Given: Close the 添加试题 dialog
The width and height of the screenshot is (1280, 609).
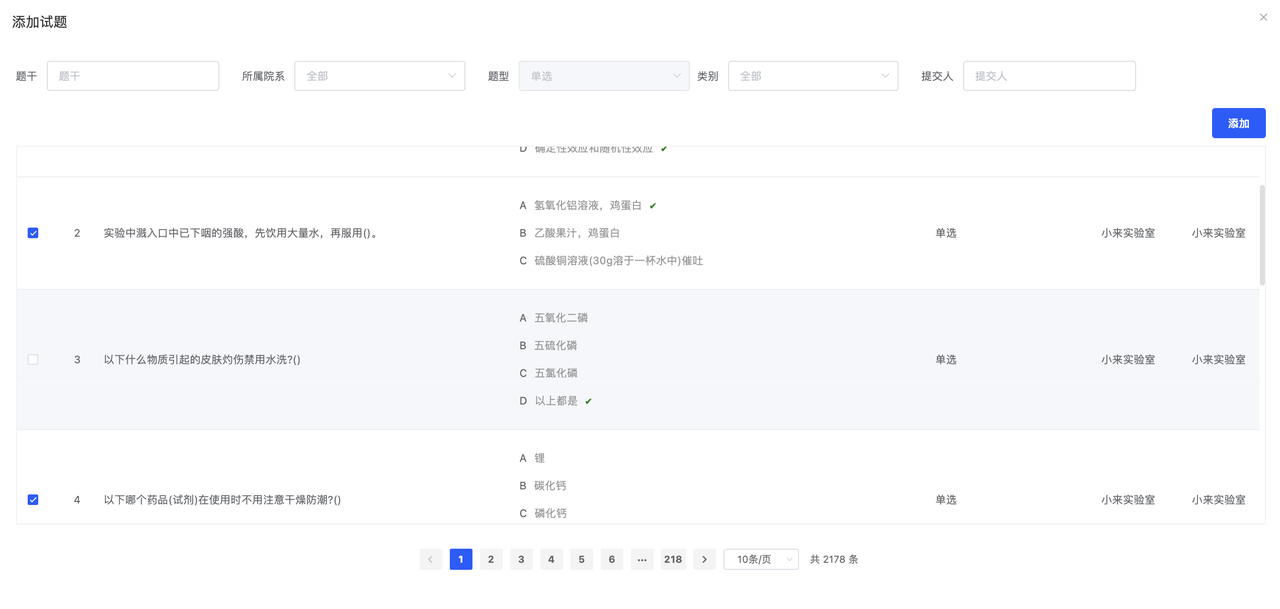Looking at the screenshot, I should (1263, 17).
